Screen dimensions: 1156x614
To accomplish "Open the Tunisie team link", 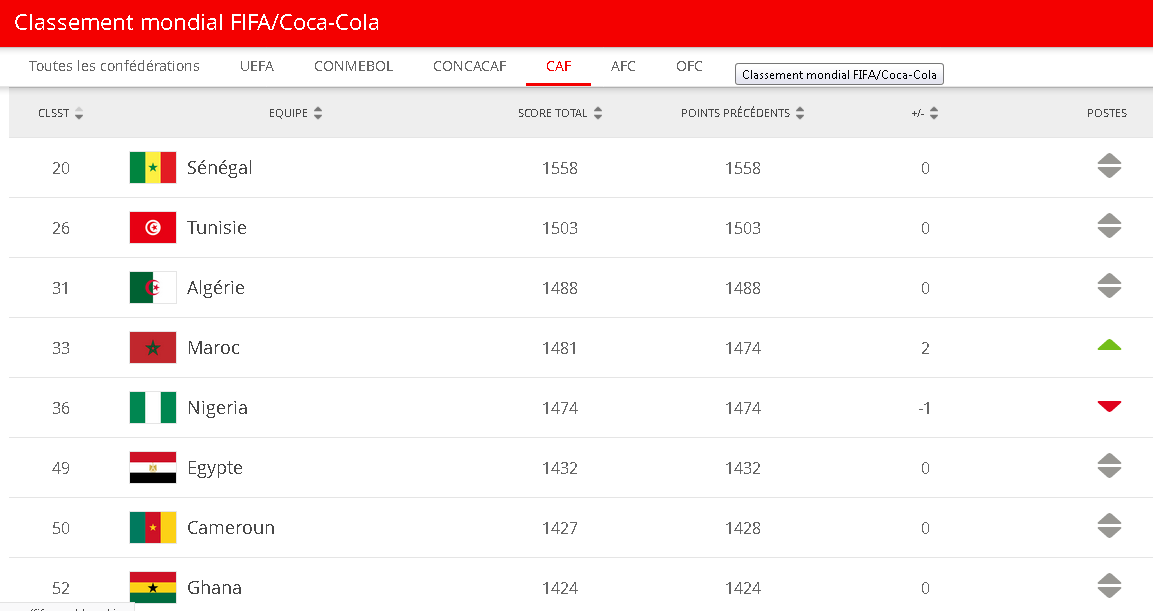I will [217, 228].
